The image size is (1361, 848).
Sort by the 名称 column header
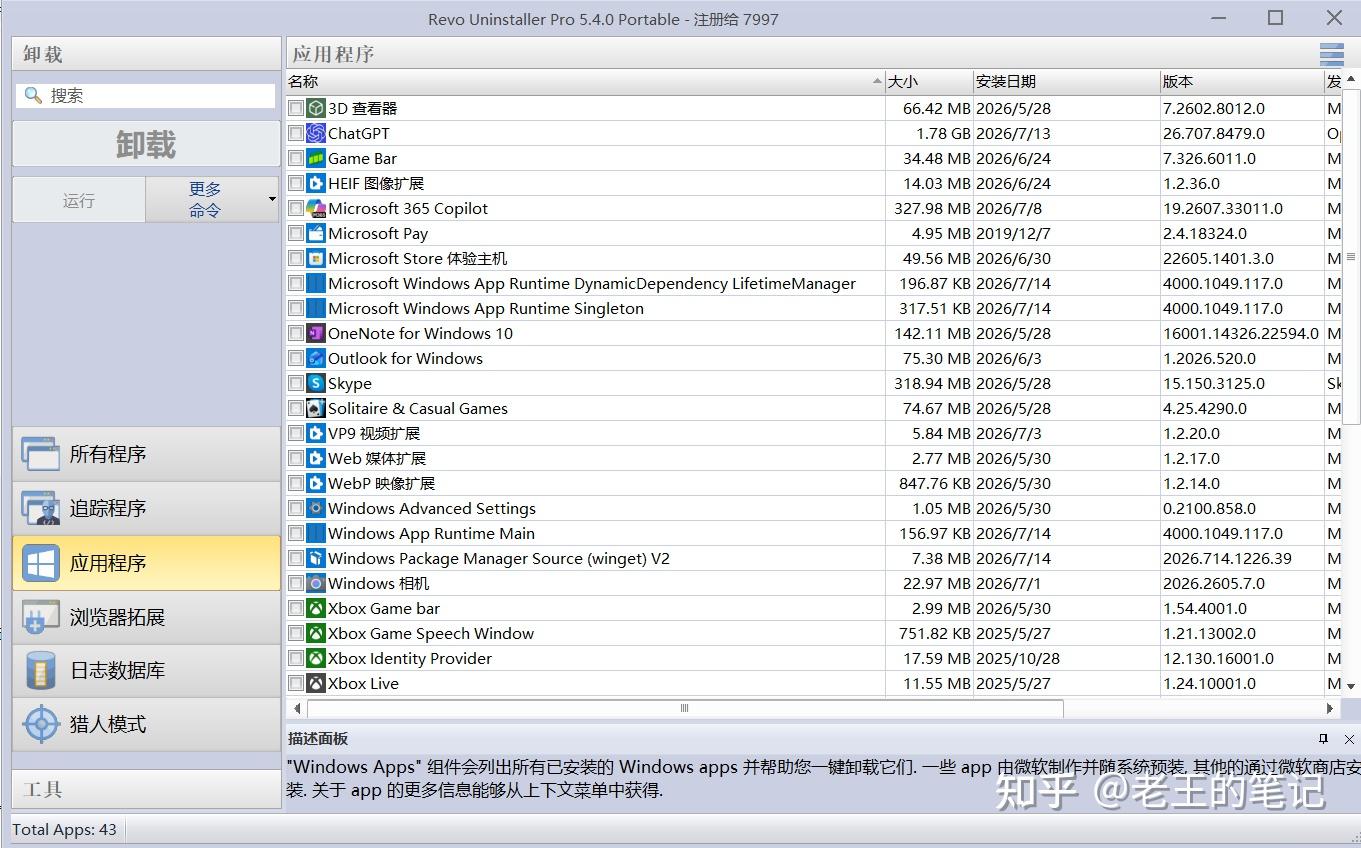click(x=585, y=81)
